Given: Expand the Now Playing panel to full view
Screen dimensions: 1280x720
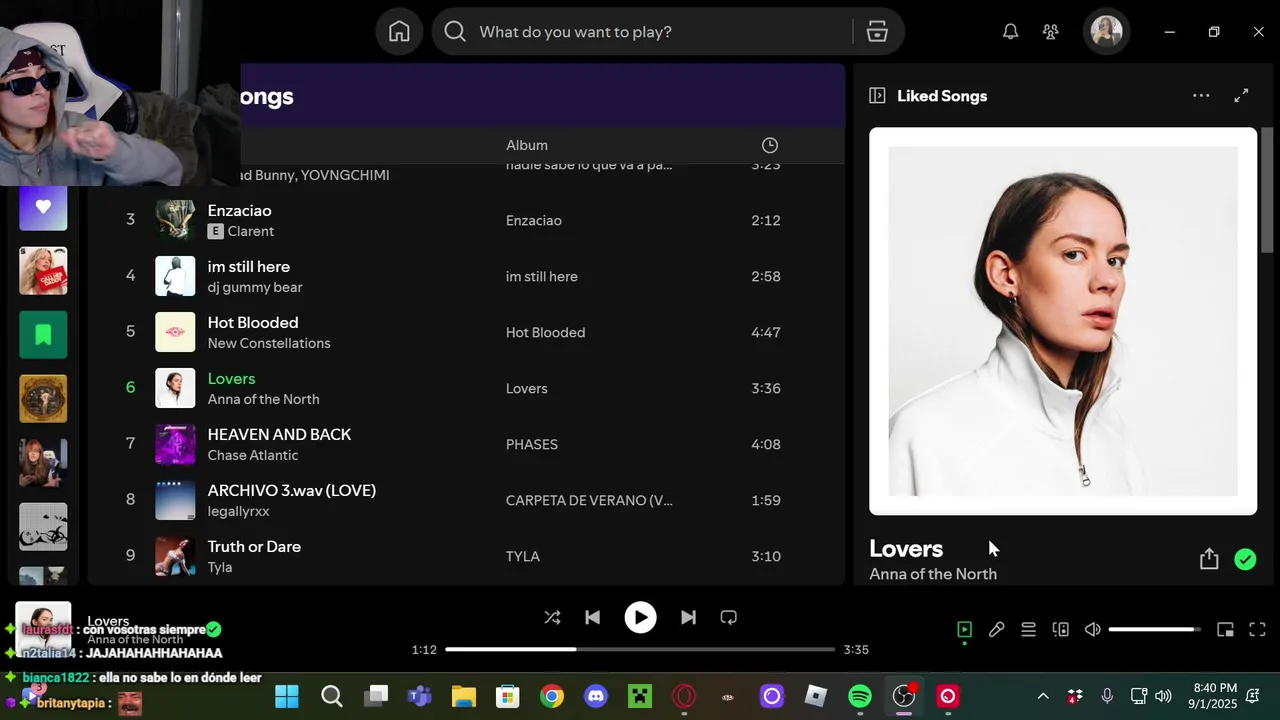Looking at the screenshot, I should tap(1241, 96).
